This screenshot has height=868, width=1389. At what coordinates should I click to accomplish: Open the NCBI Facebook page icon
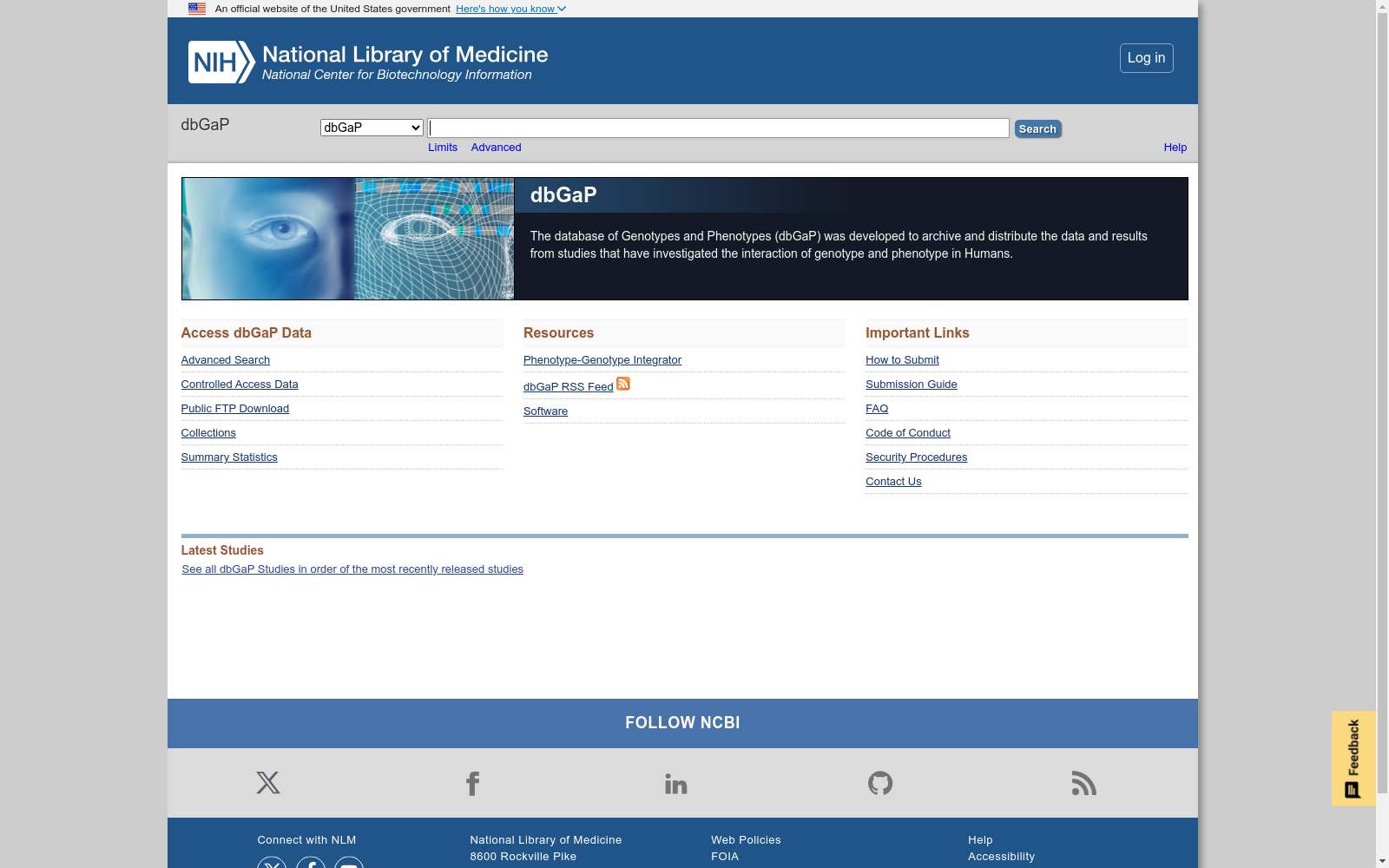(472, 783)
